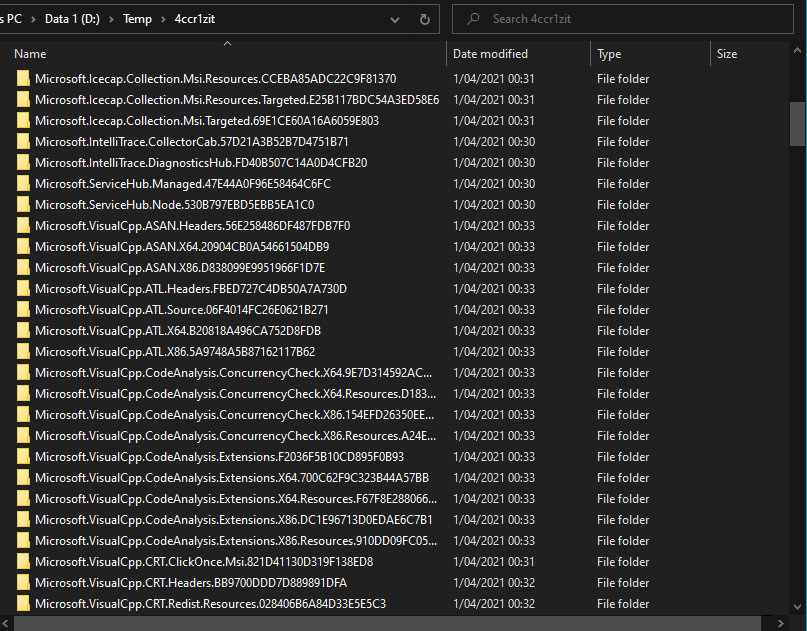
Task: Select Microsoft.ServiceHub.Node.530B797EBD5EBB5EA1C0 name
Action: [174, 204]
